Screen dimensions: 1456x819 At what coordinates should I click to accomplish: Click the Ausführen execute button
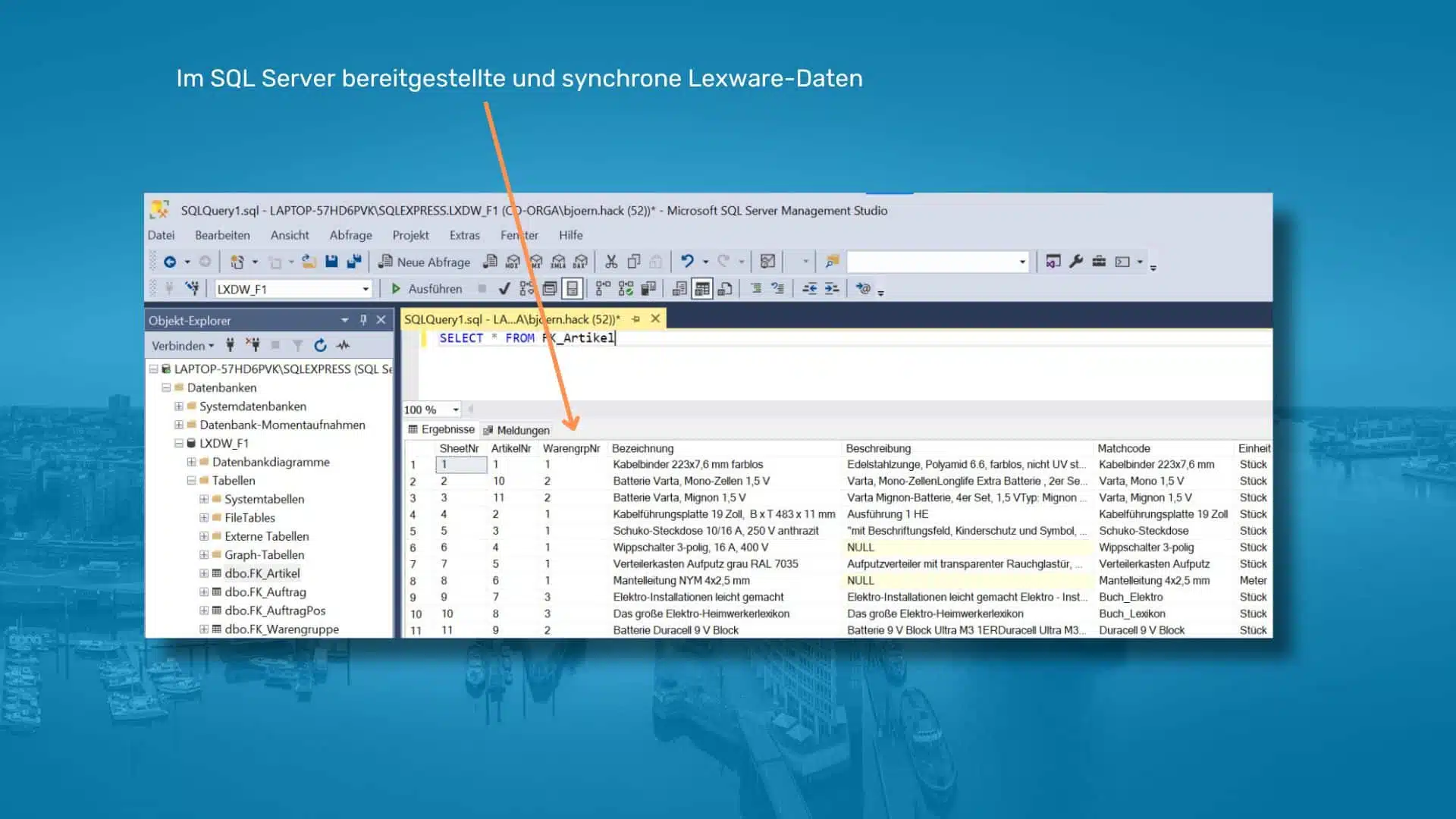427,289
